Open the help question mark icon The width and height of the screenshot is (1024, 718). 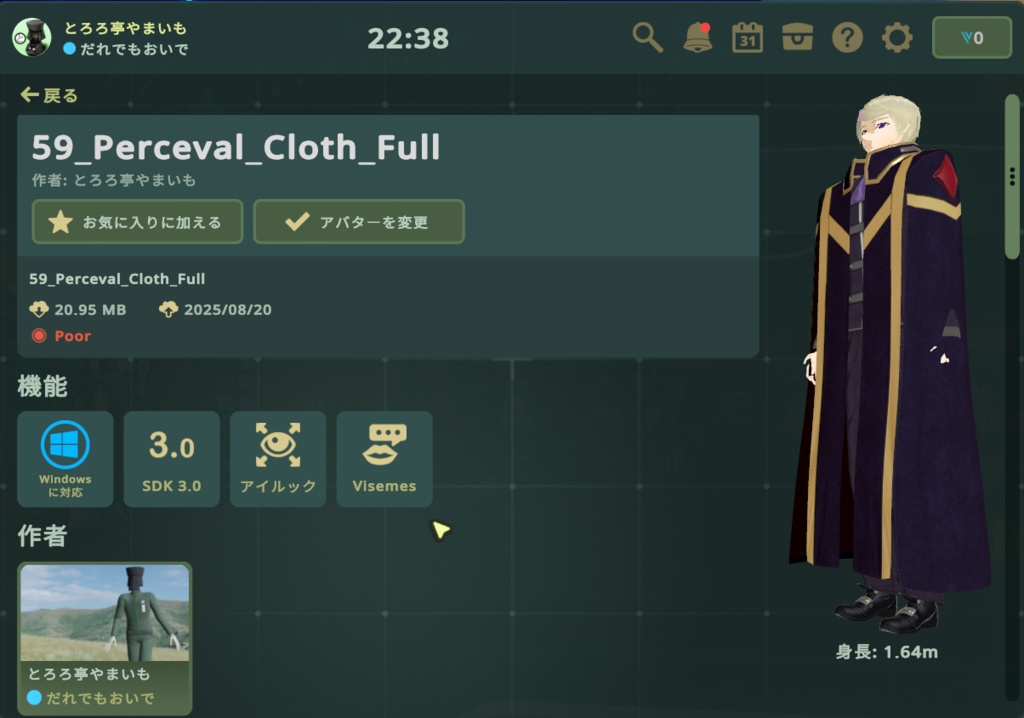pyautogui.click(x=847, y=38)
